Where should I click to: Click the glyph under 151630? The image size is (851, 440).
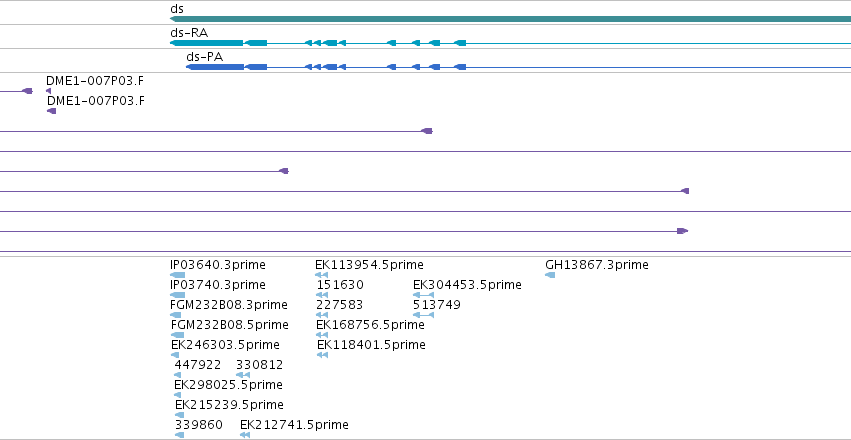pyautogui.click(x=322, y=295)
